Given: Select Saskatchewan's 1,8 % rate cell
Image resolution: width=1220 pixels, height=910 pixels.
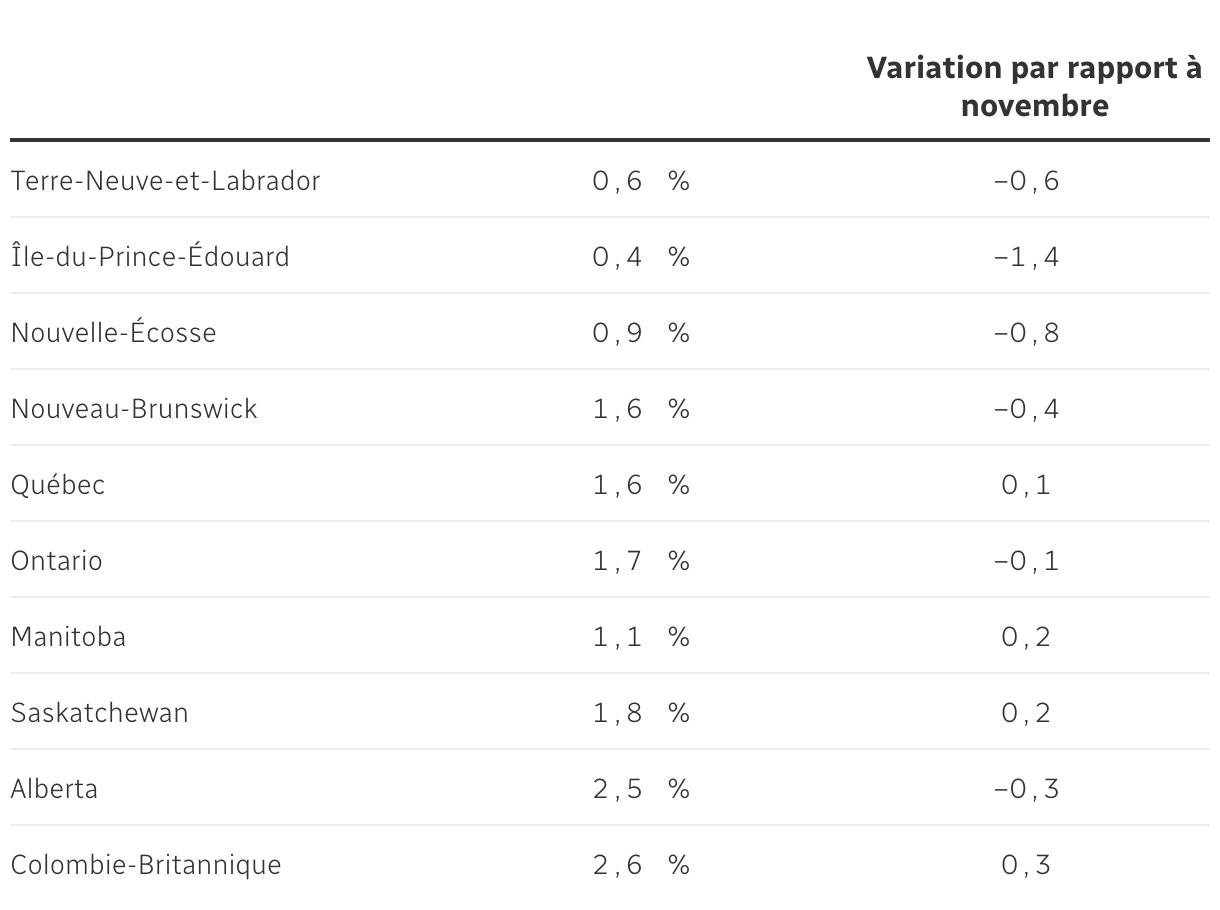Looking at the screenshot, I should (640, 713).
